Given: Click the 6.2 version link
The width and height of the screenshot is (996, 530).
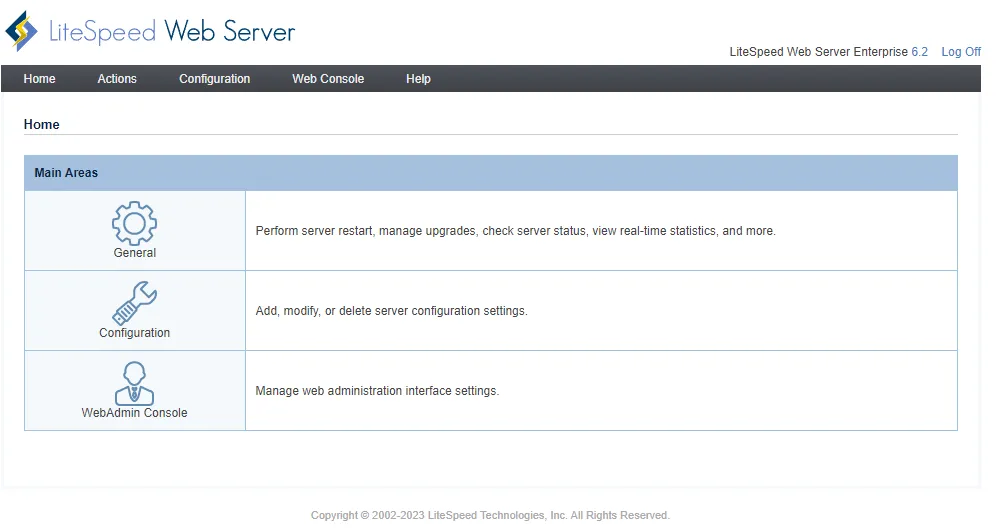Looking at the screenshot, I should coord(919,52).
